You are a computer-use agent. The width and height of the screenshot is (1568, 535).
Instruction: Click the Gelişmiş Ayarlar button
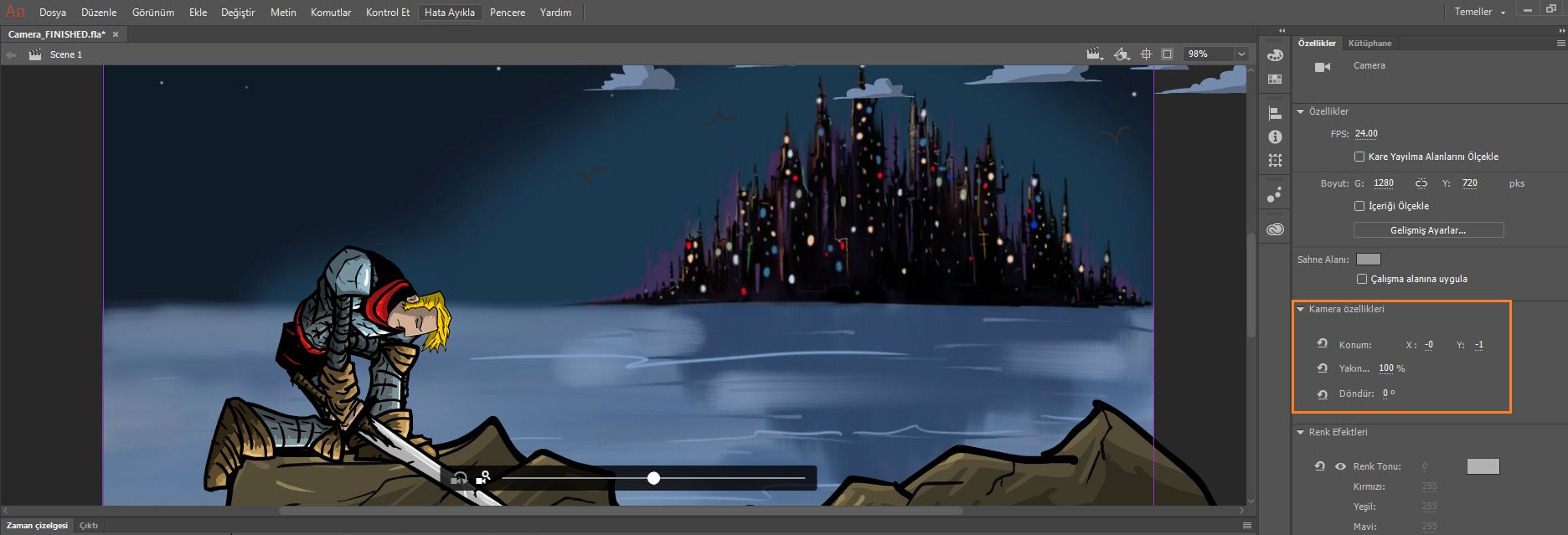pyautogui.click(x=1428, y=230)
